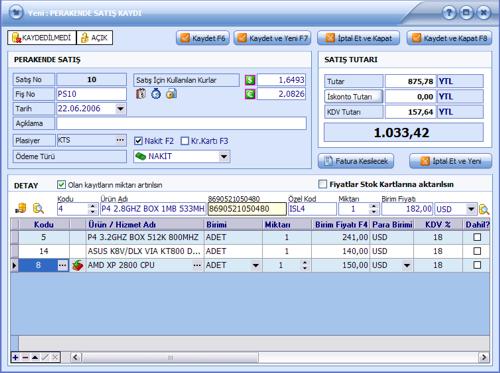Image resolution: width=500 pixels, height=373 pixels.
Task: Click the İptal Et ve Kapat button
Action: point(359,38)
